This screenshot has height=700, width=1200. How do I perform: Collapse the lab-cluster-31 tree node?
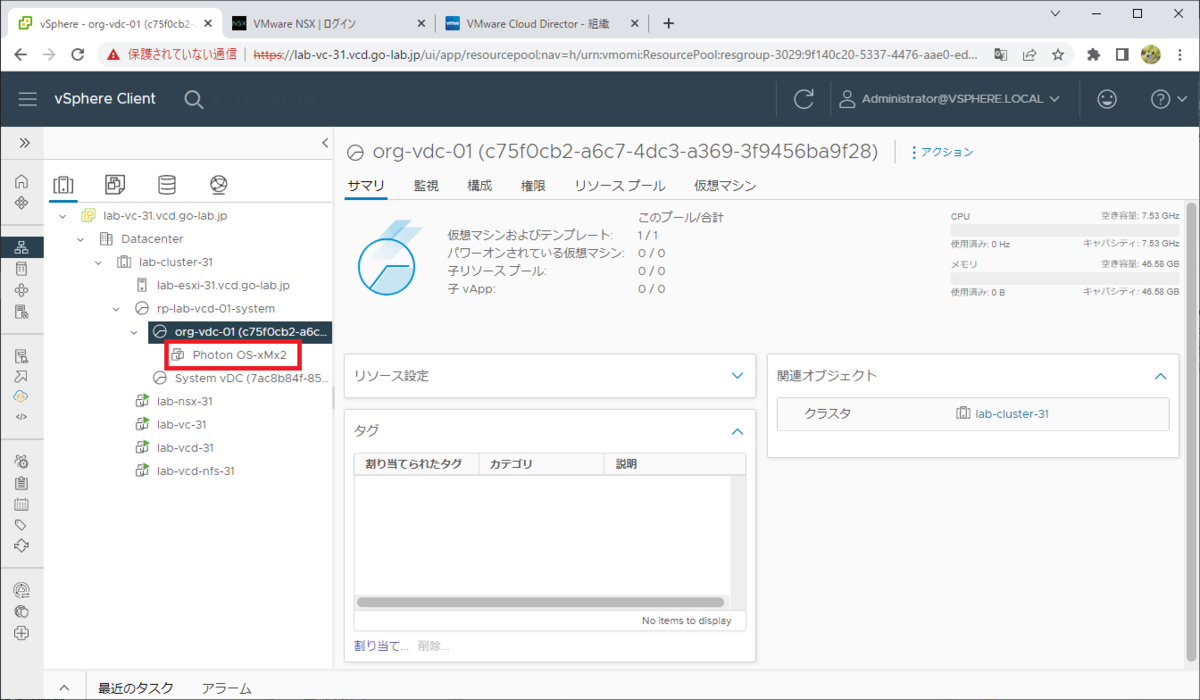tap(98, 262)
